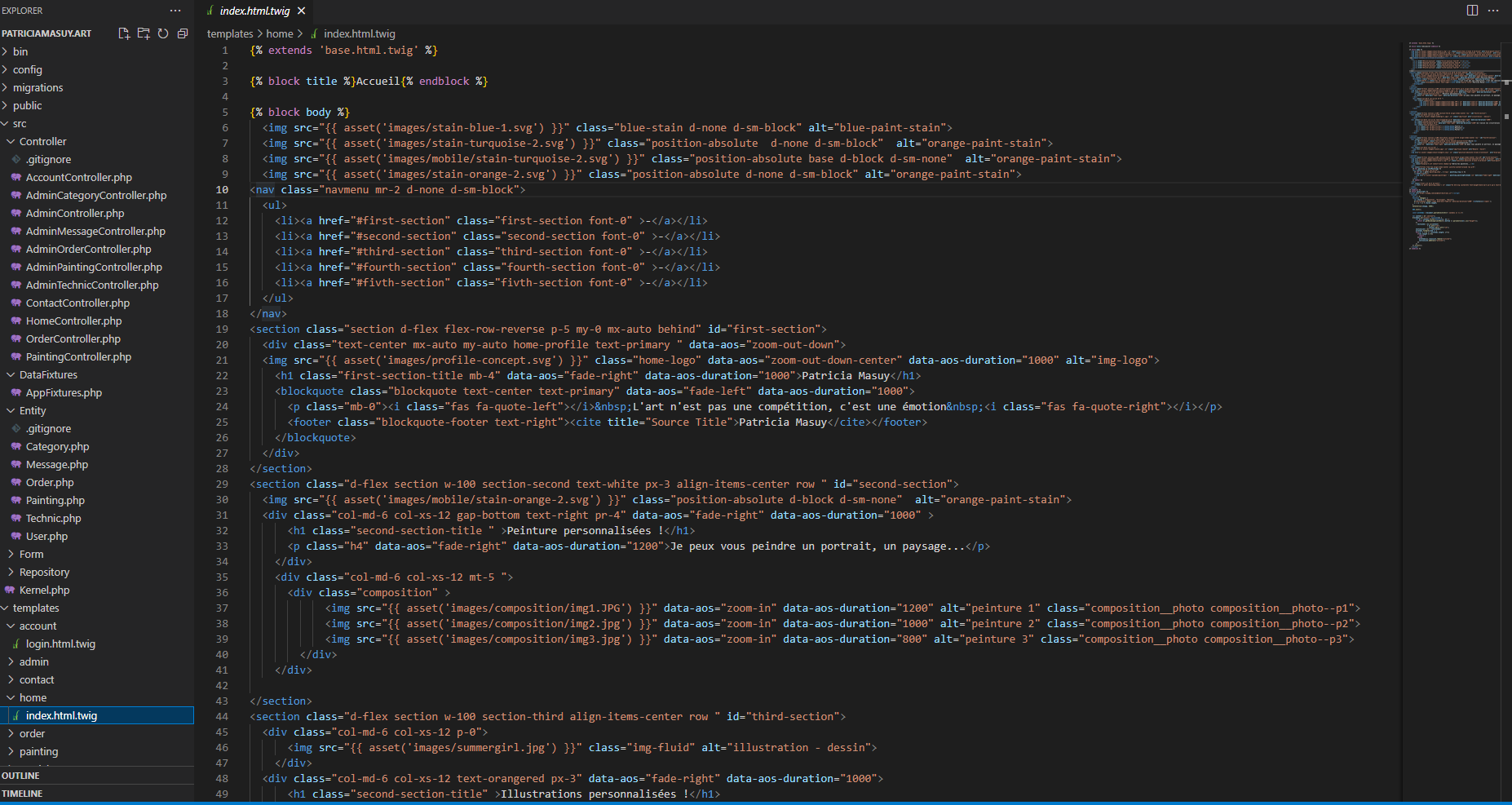Open editor actions via the ellipsis icon
The height and width of the screenshot is (805, 1512).
coord(1493,10)
